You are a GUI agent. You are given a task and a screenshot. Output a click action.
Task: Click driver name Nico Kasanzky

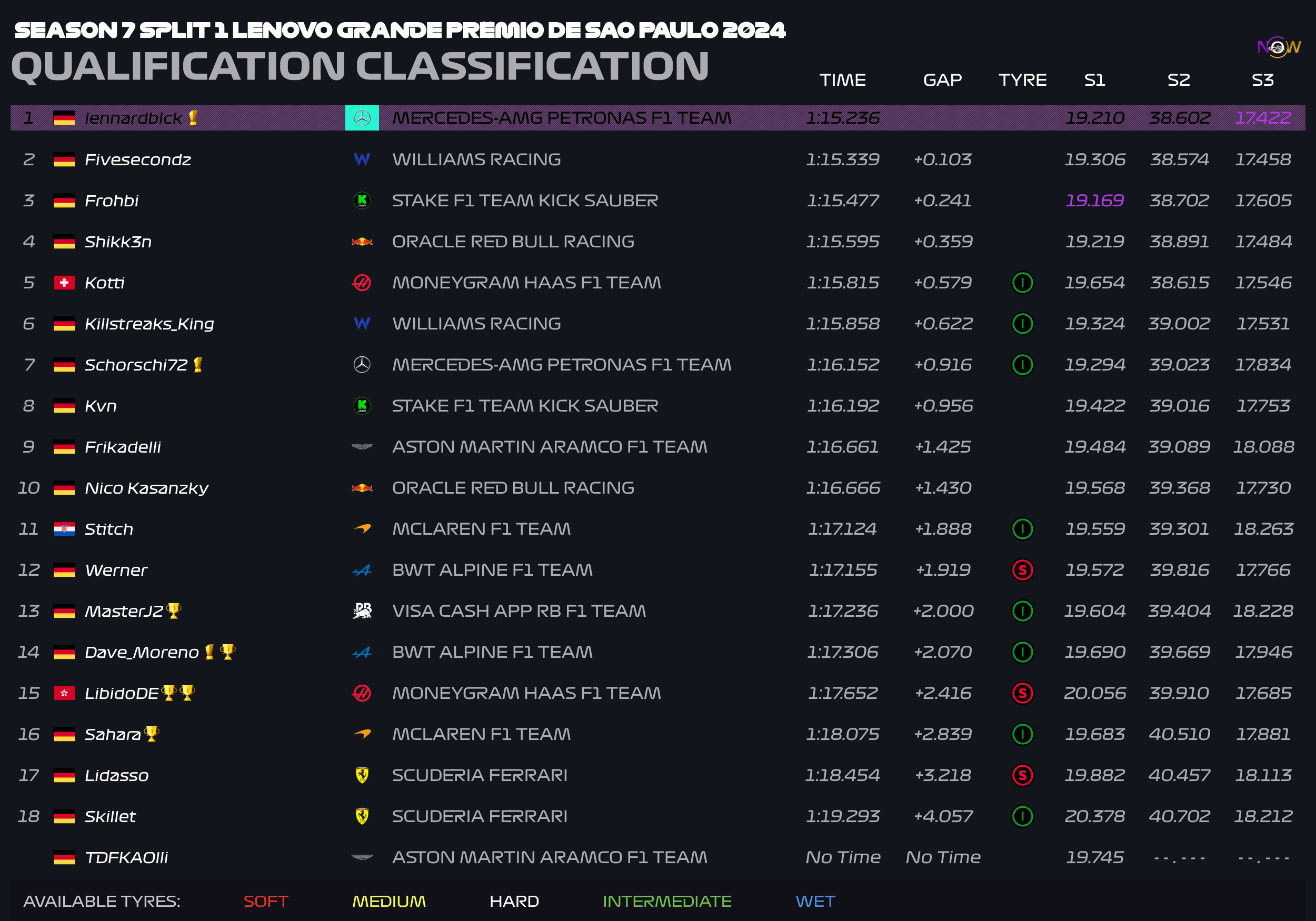(146, 488)
